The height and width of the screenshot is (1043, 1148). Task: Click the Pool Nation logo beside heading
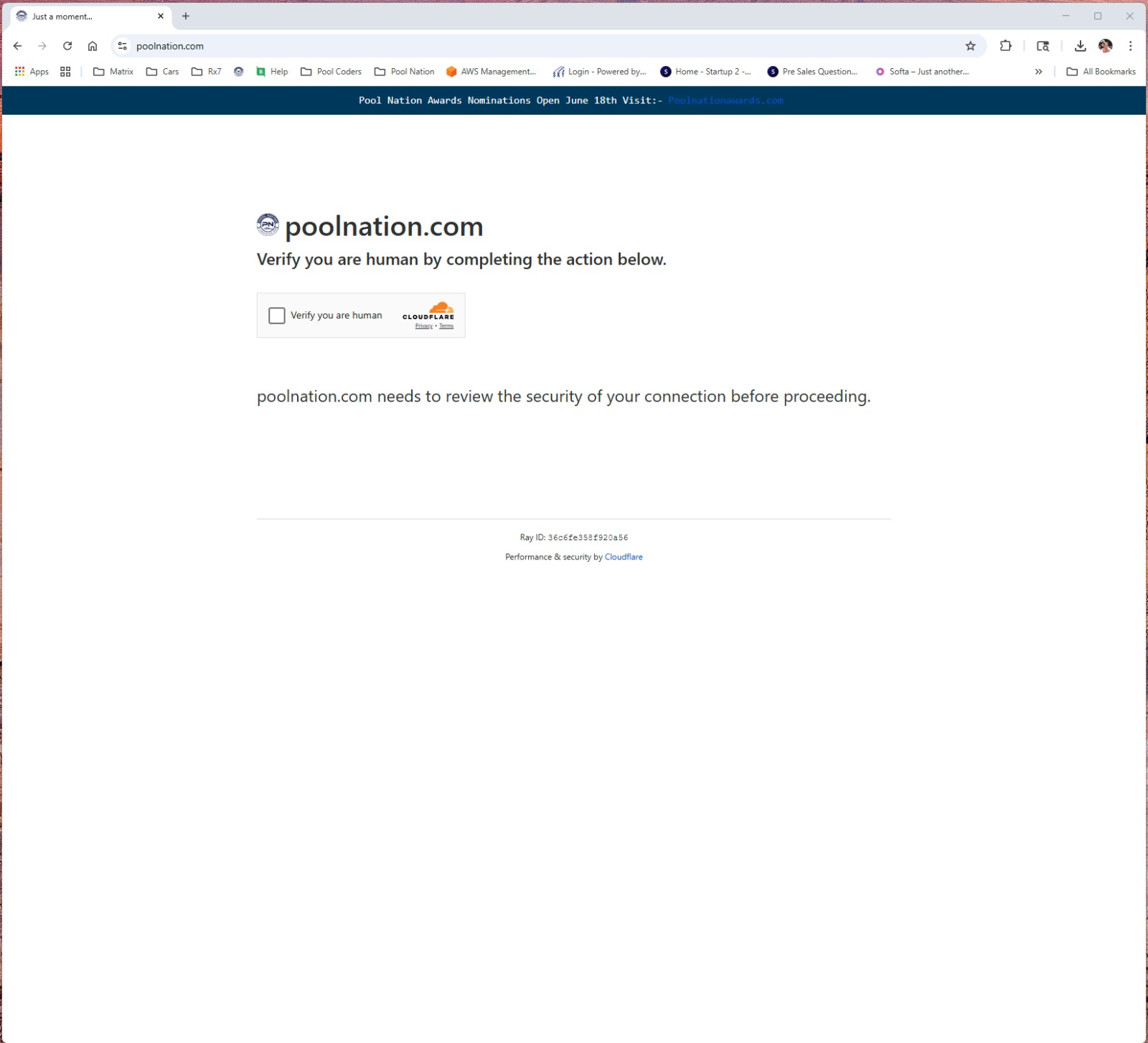[268, 225]
